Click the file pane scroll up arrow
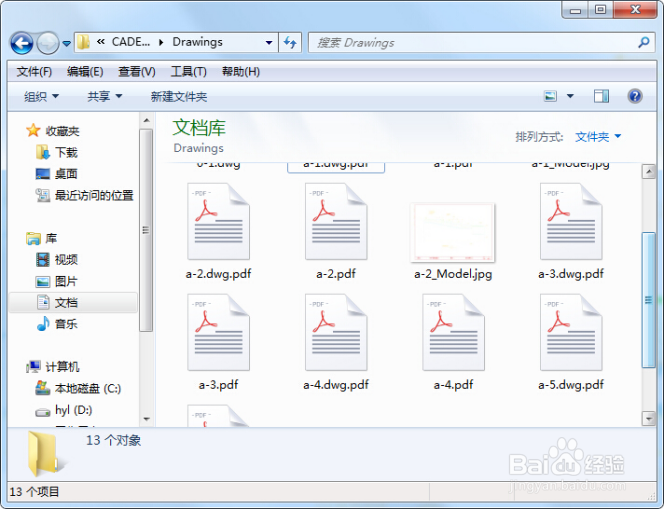The width and height of the screenshot is (664, 509). (x=649, y=172)
